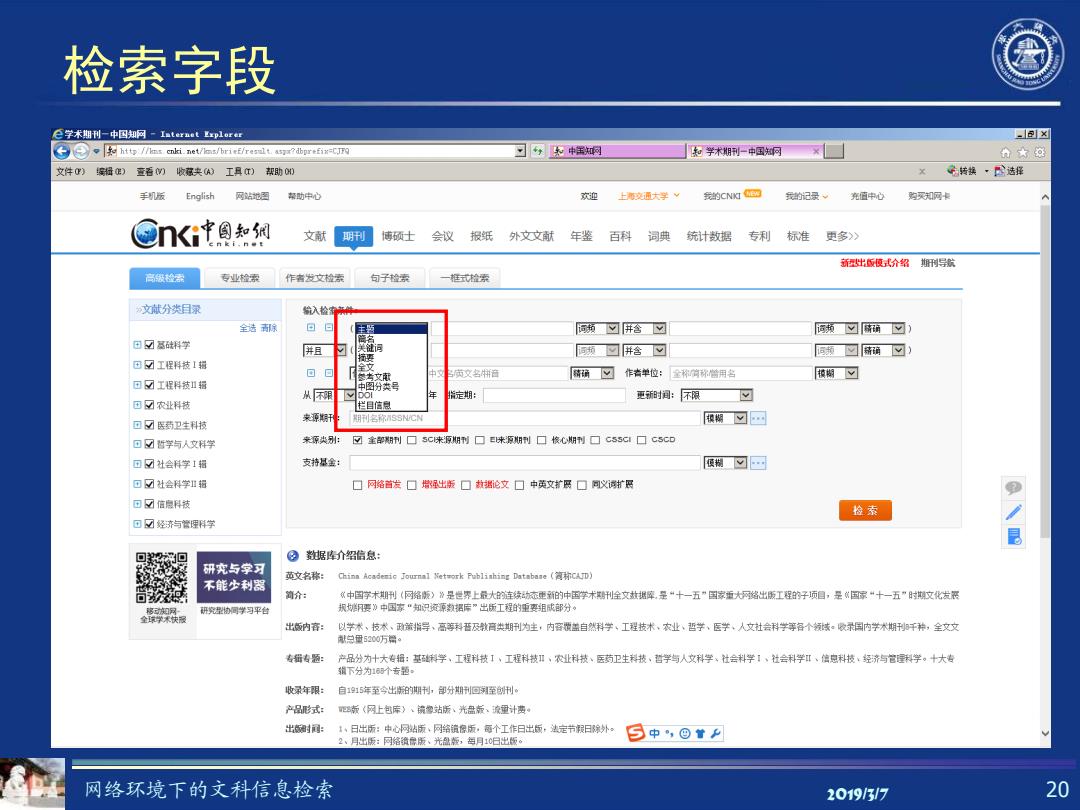
Task: Click the 选择 toolbar icon
Action: pos(1009,171)
